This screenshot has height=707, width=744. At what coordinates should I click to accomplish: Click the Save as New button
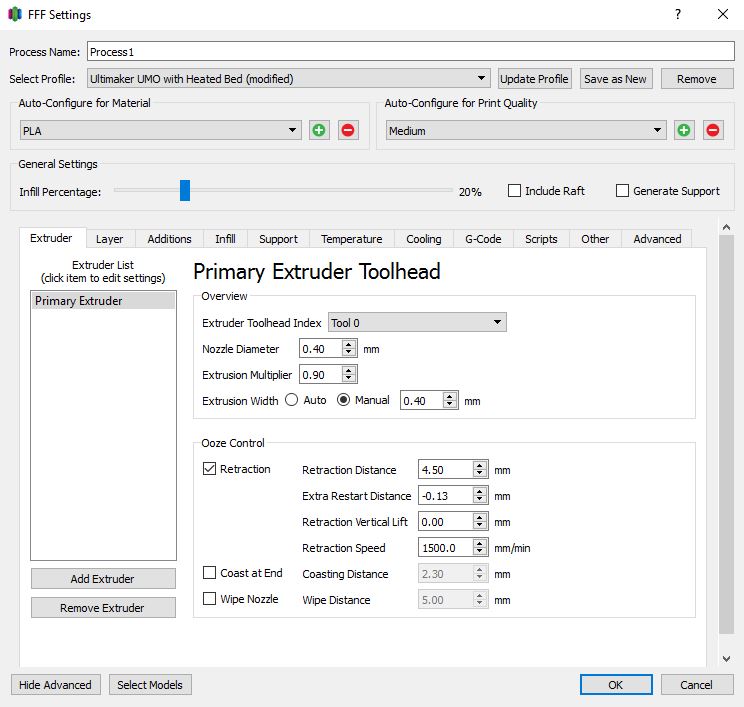pos(615,79)
